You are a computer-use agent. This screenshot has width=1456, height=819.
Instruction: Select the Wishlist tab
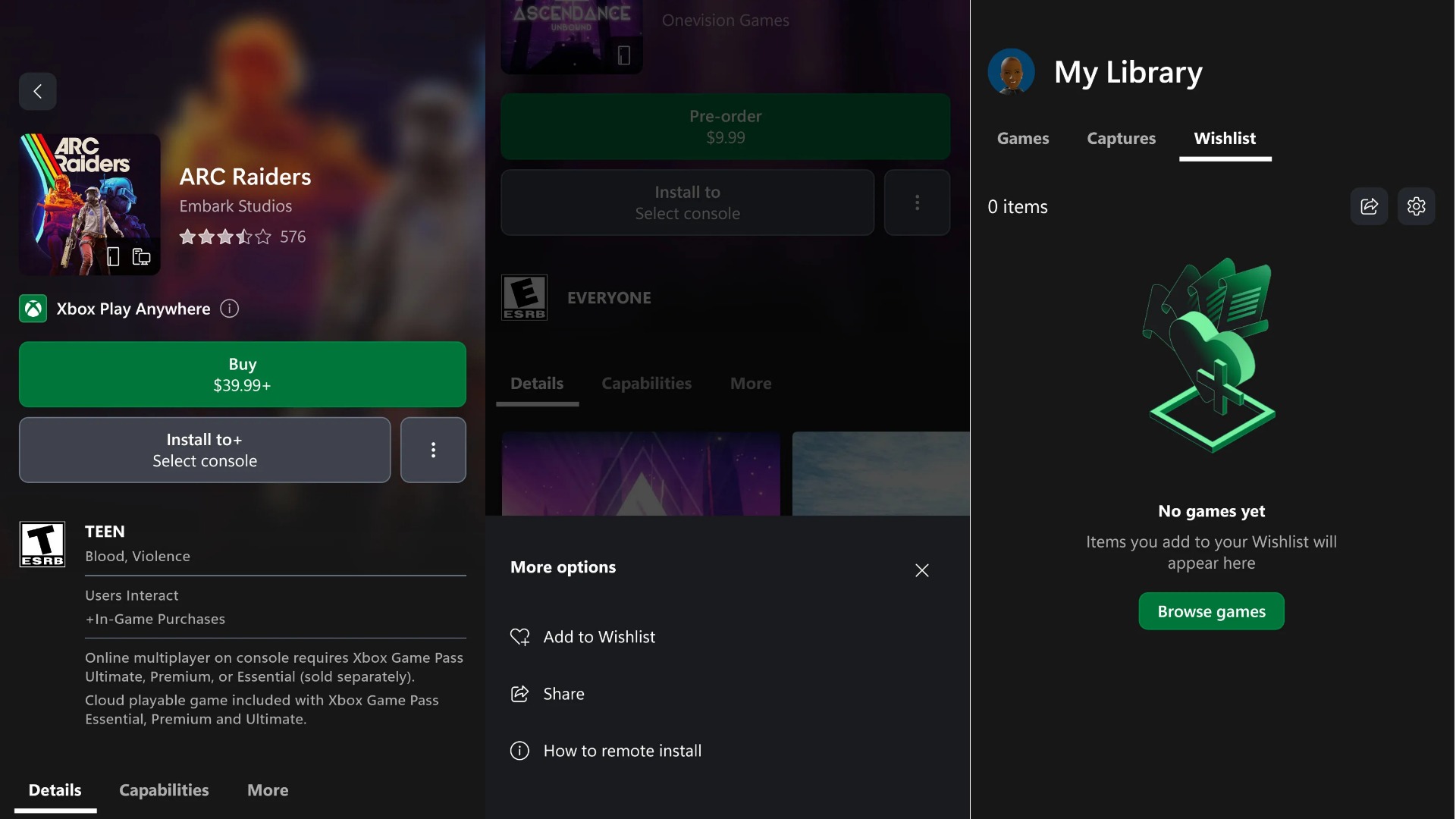[x=1224, y=139]
